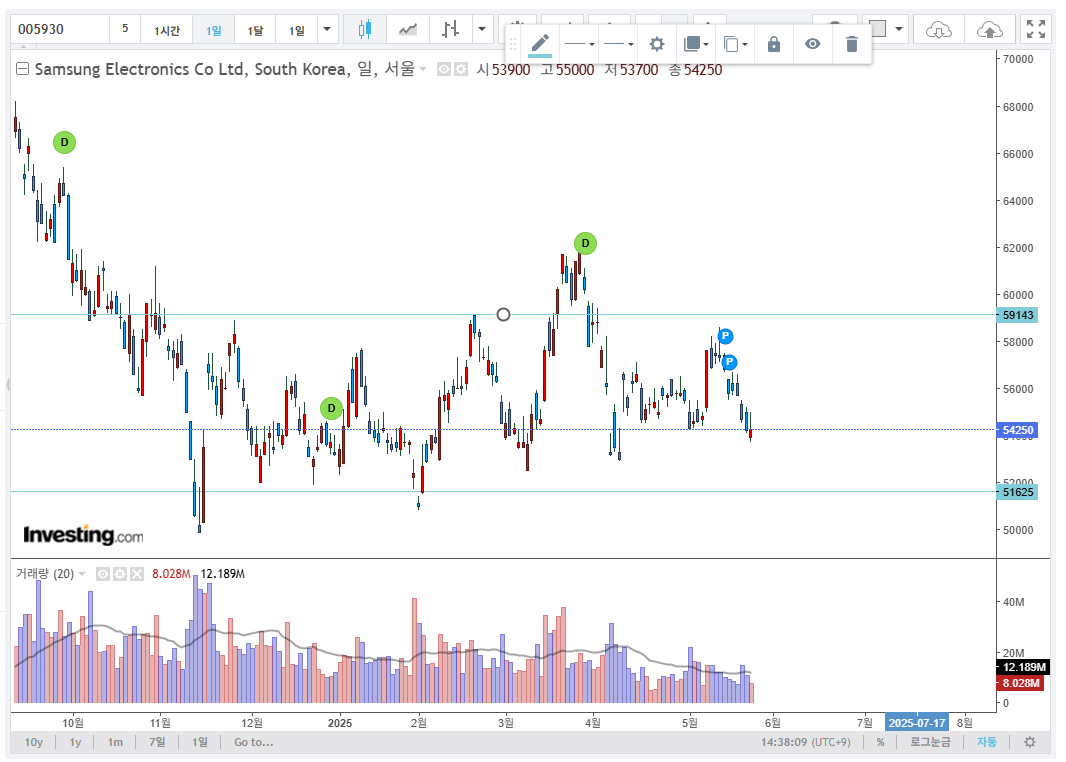Set range to 1일 in bottom bar
This screenshot has height=762, width=1066.
coord(200,742)
